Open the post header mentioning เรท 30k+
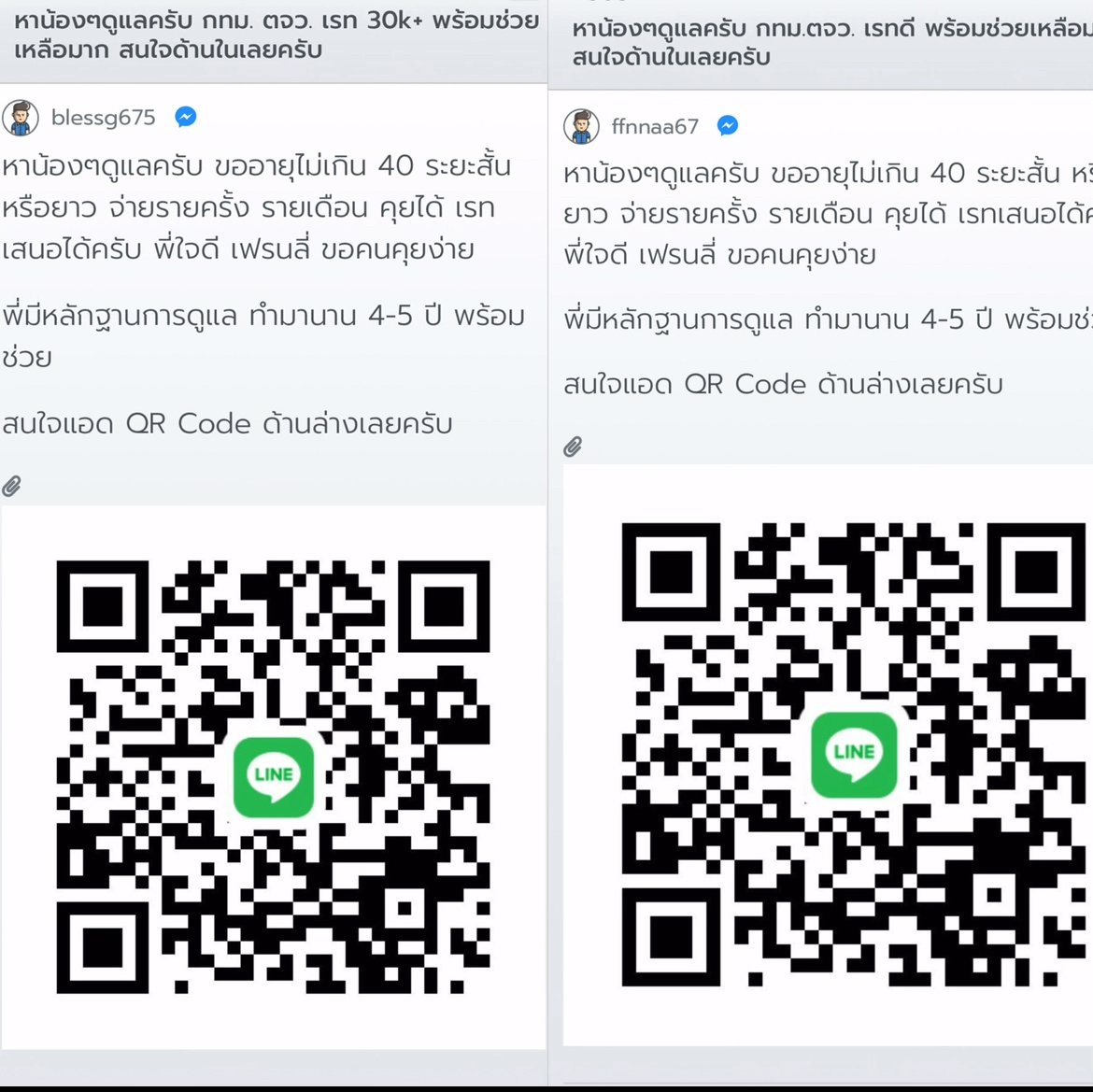The height and width of the screenshot is (1092, 1093). (276, 35)
